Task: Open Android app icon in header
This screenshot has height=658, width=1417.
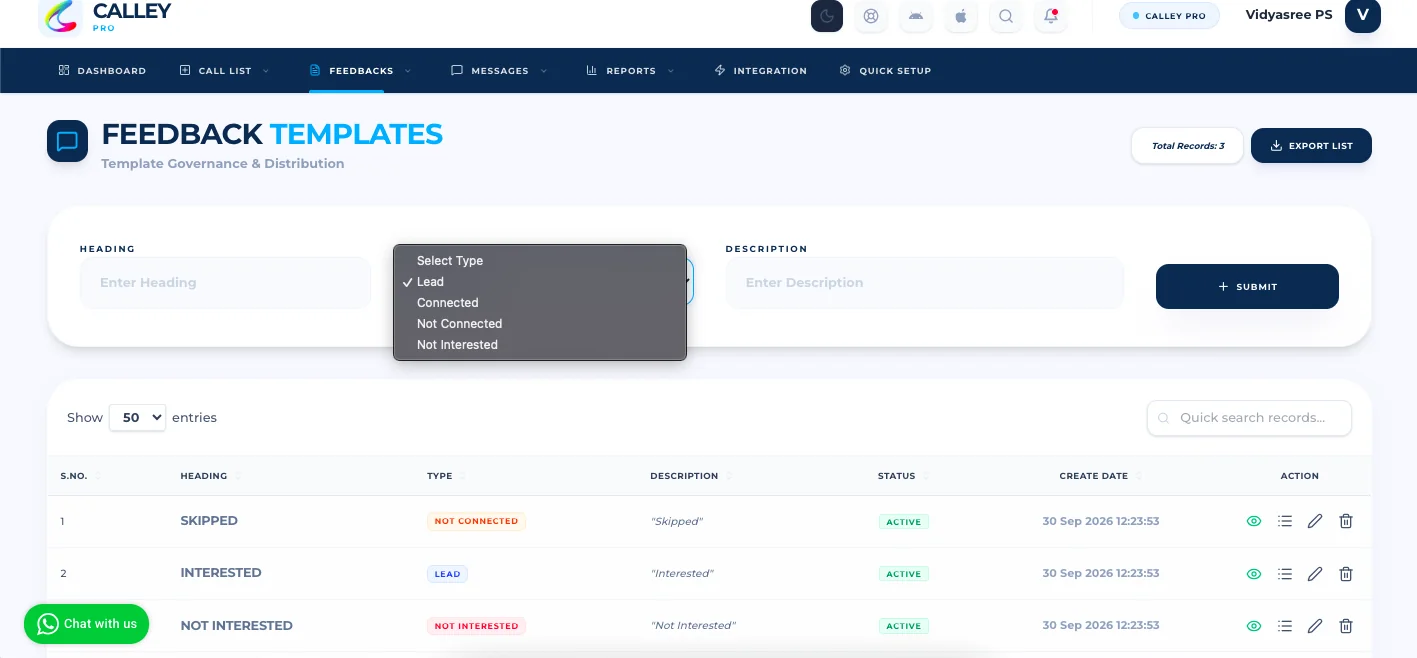Action: pyautogui.click(x=916, y=16)
